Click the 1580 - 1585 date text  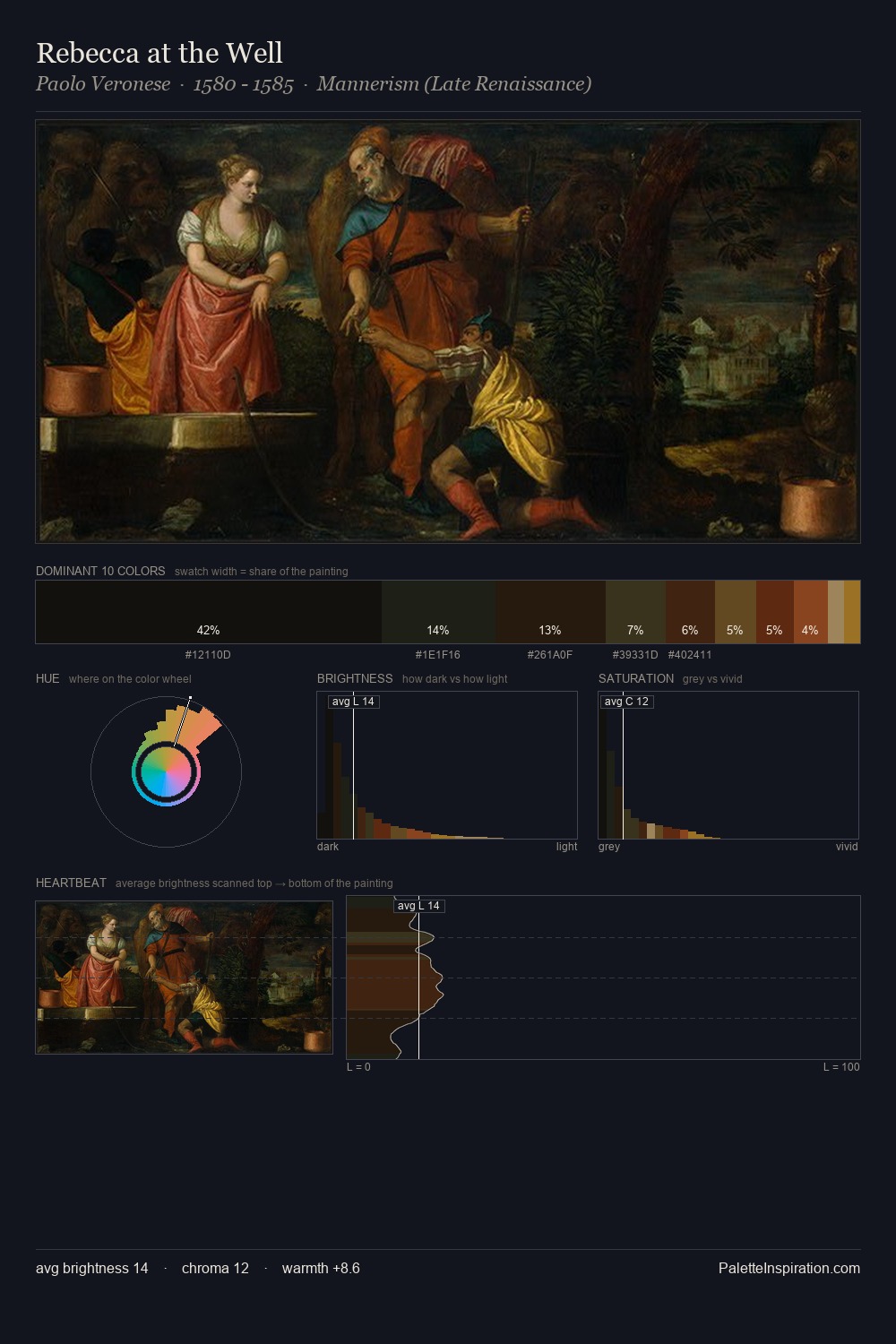[x=244, y=84]
